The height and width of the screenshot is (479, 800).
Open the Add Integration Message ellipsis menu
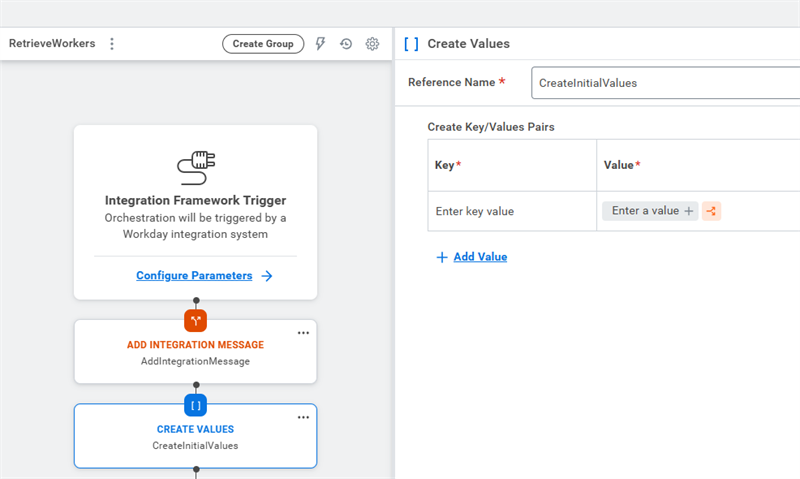pos(303,333)
